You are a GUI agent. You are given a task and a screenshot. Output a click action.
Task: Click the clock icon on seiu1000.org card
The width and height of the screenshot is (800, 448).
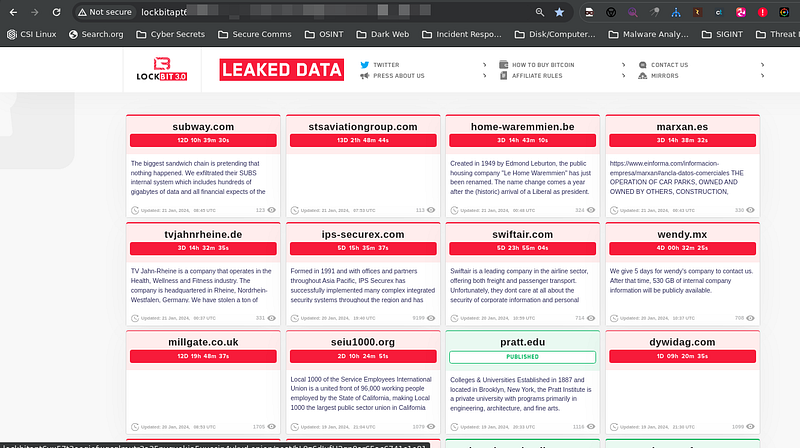tap(294, 427)
